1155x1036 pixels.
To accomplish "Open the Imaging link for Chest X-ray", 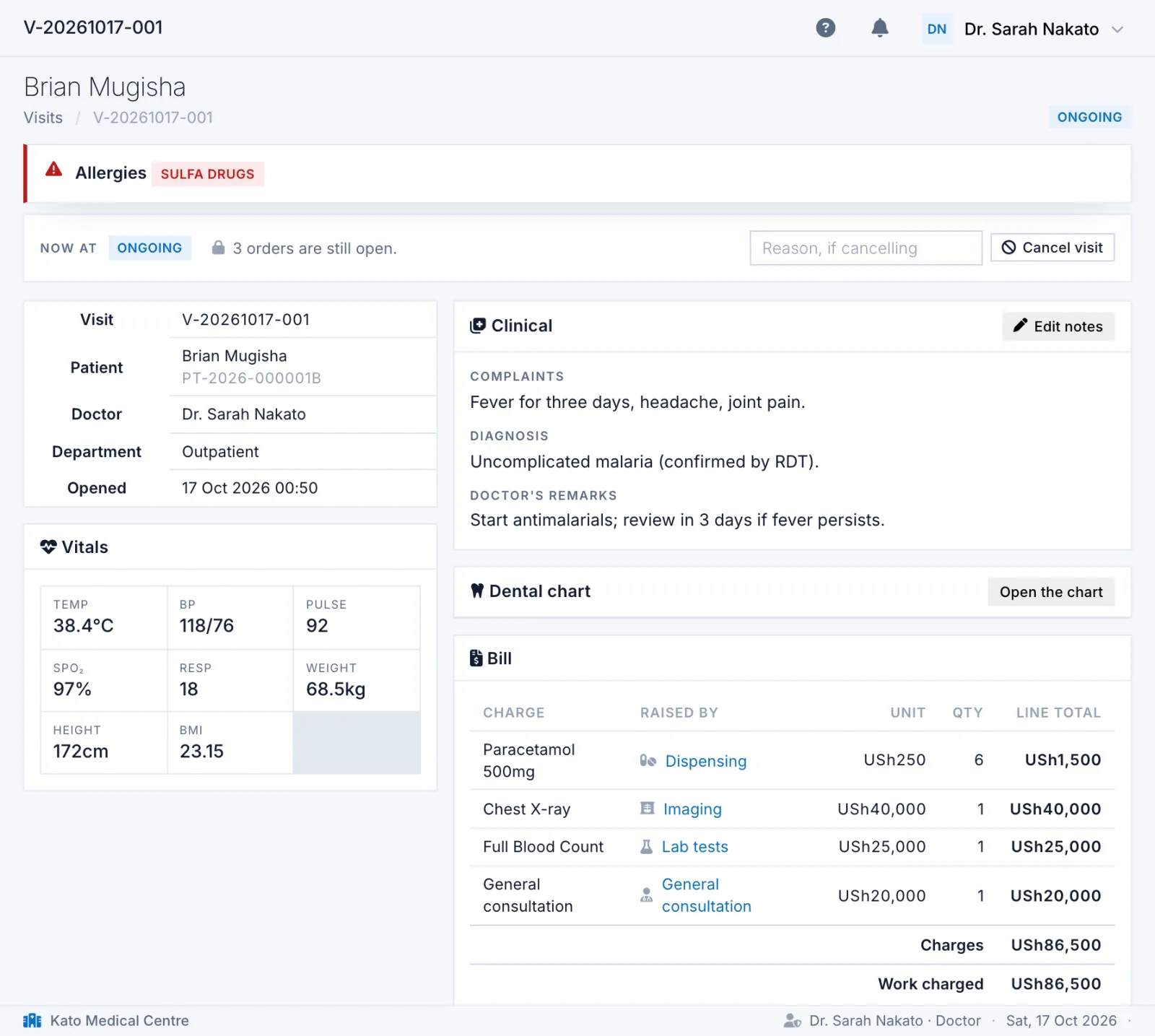I will tap(692, 809).
